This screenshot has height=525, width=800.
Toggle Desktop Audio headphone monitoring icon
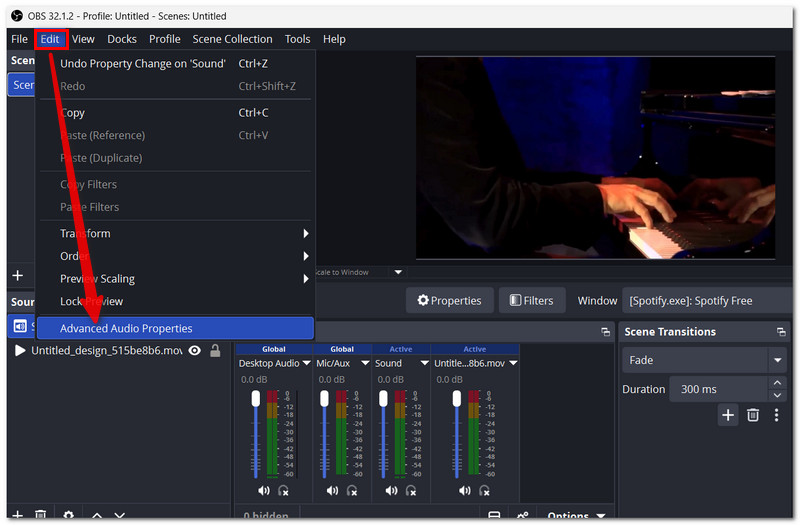tap(283, 491)
